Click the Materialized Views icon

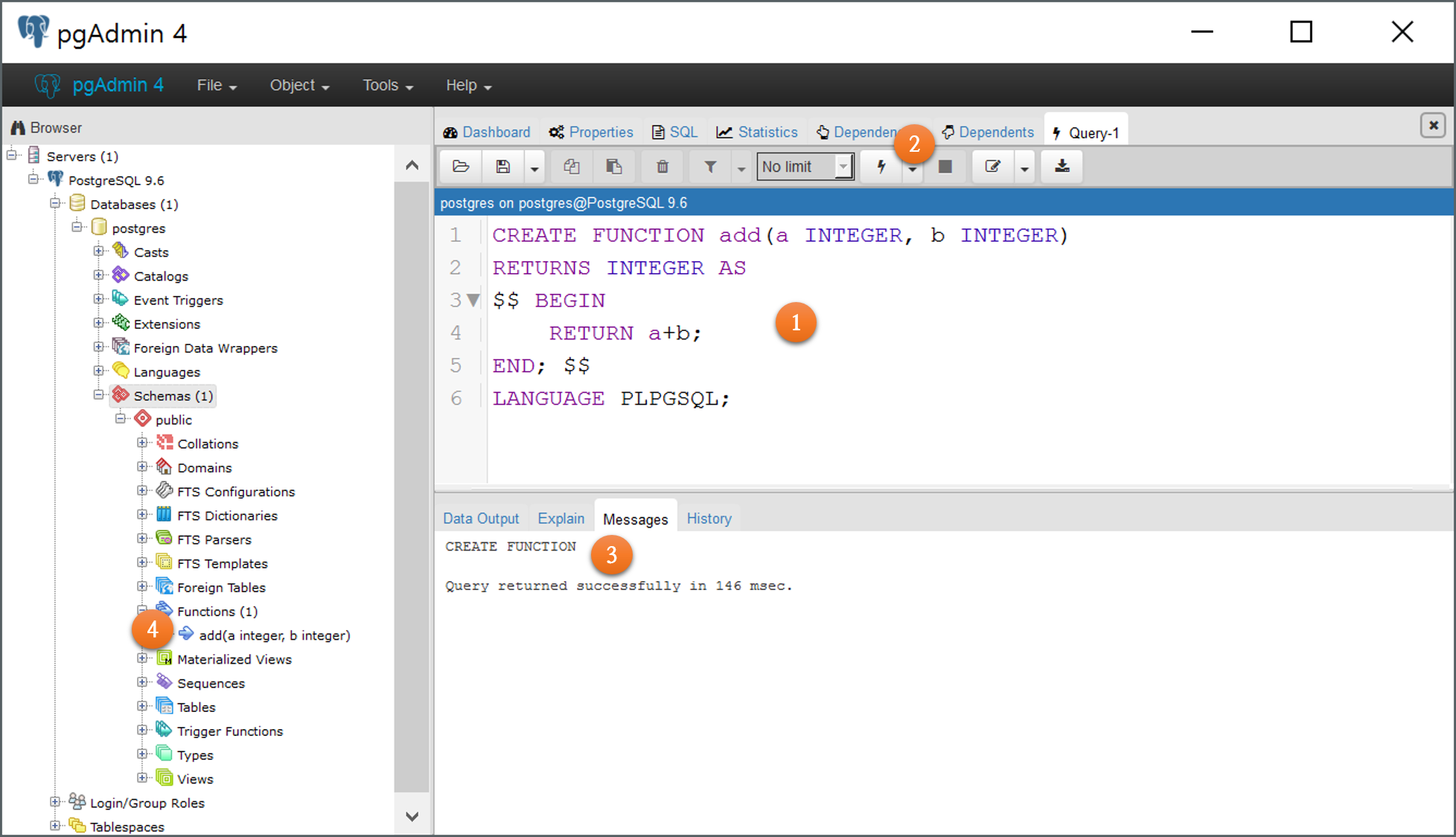click(x=165, y=658)
